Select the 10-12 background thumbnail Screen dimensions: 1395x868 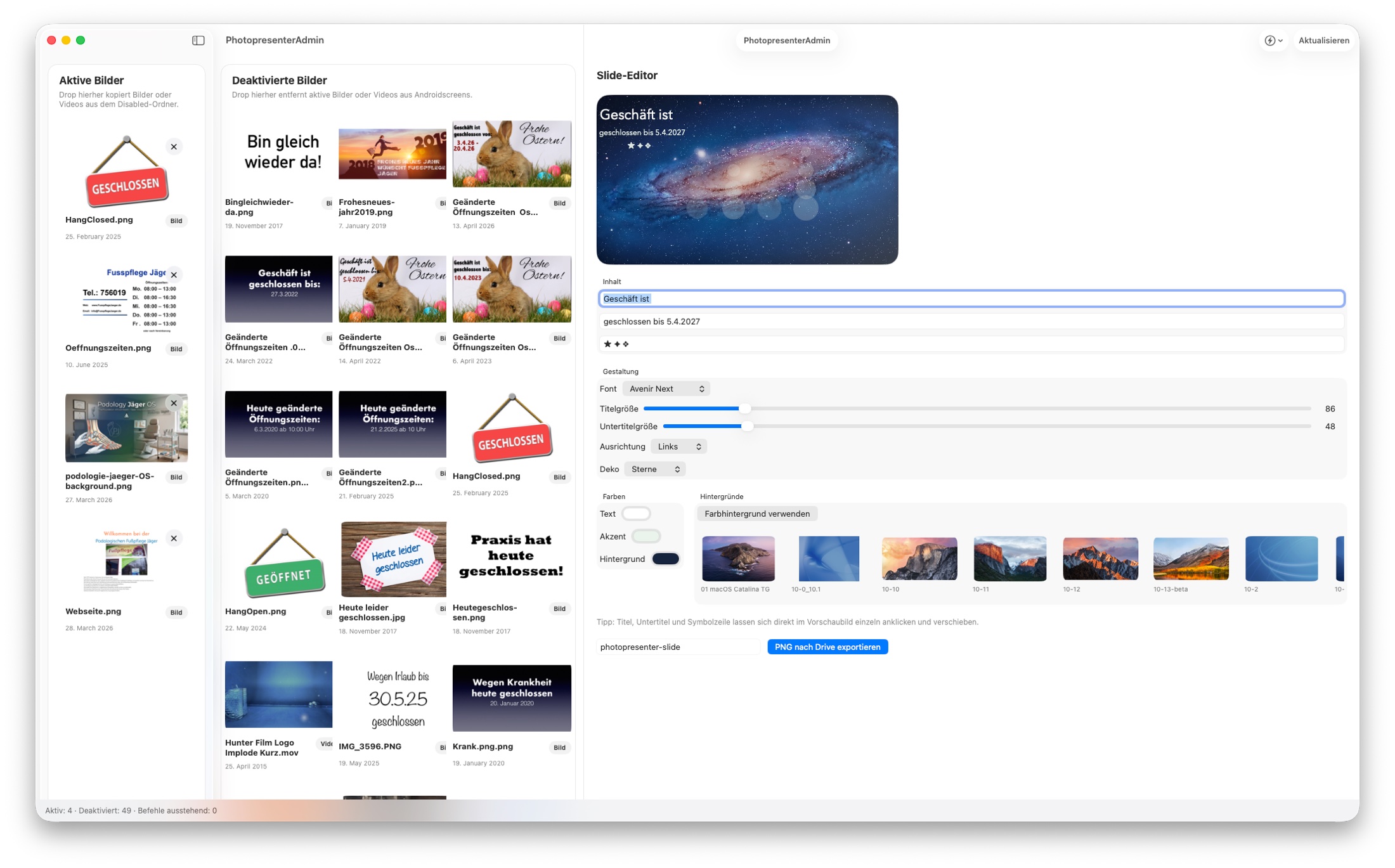[1101, 559]
